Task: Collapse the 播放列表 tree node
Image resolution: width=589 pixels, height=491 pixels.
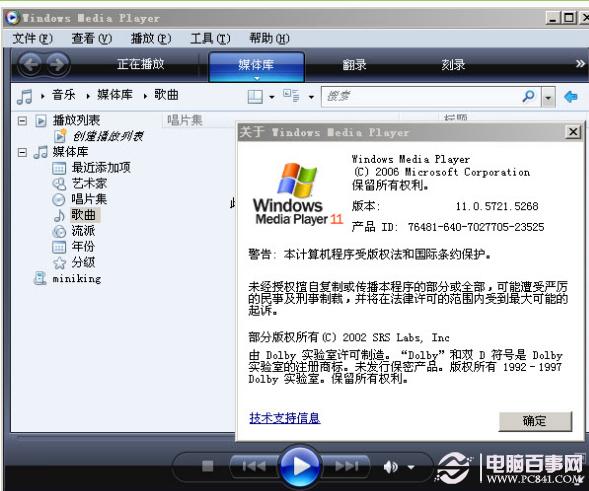Action: [22, 121]
